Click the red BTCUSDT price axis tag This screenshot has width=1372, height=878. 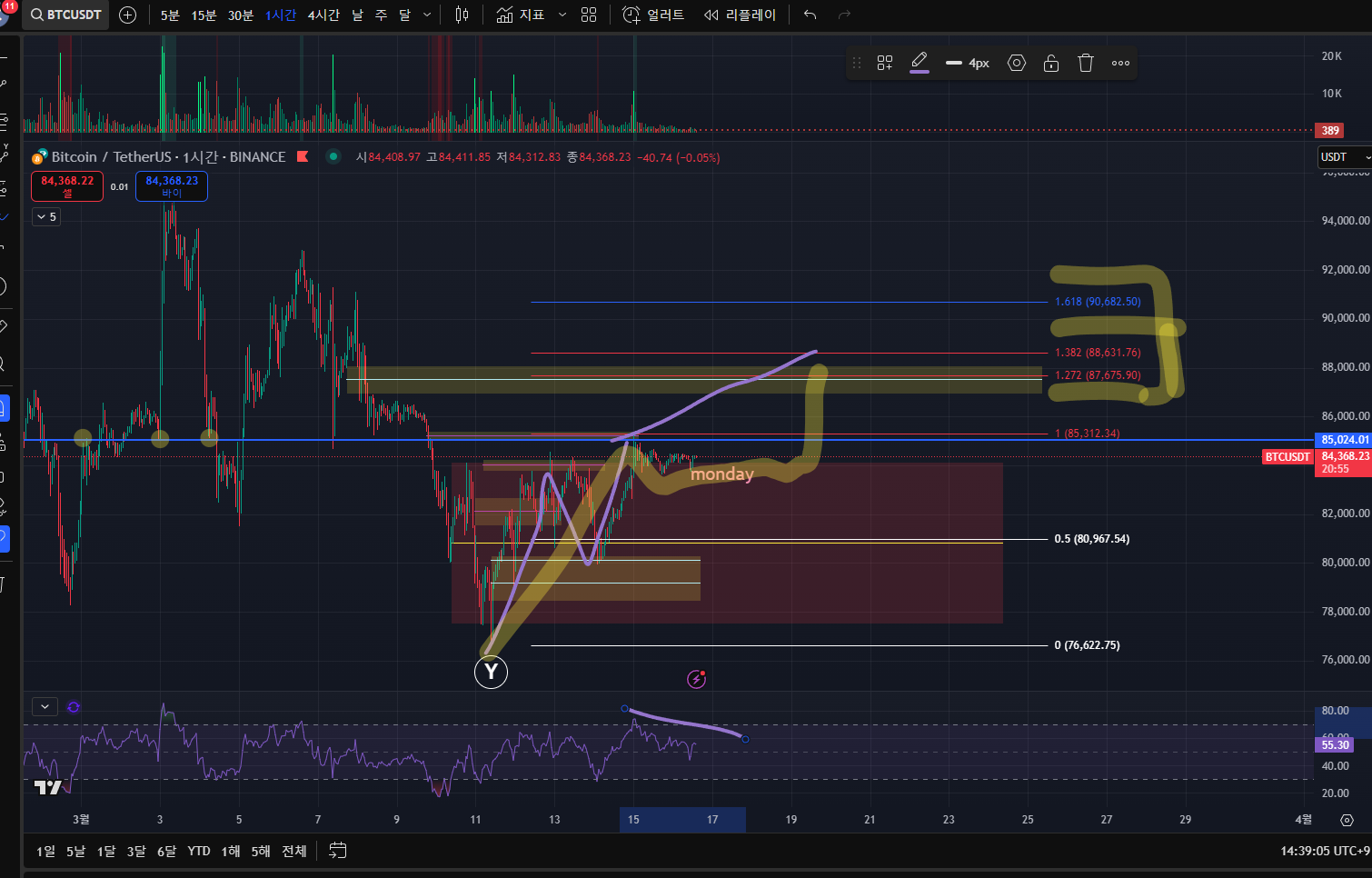(x=1287, y=456)
